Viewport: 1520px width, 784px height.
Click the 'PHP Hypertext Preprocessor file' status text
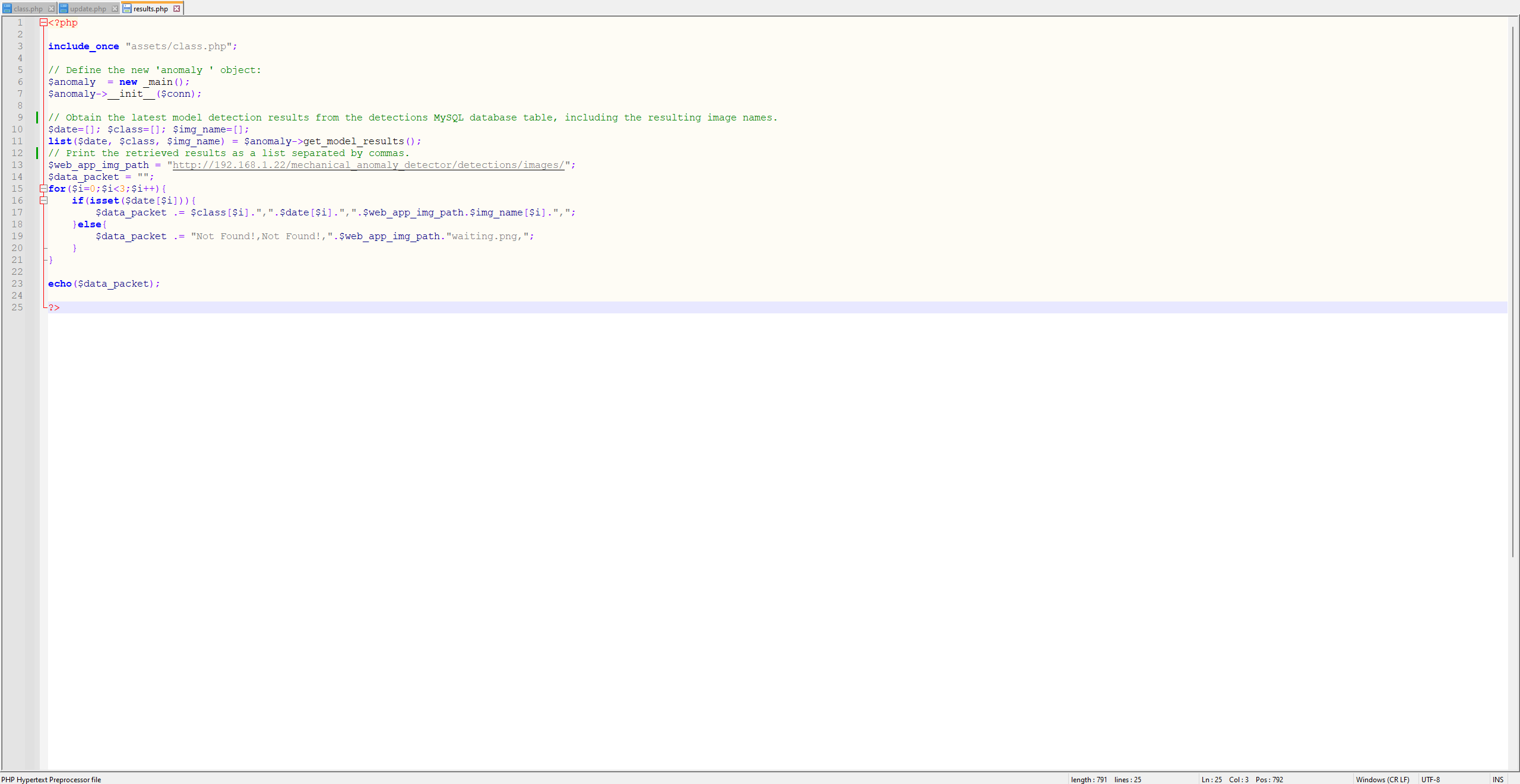pyautogui.click(x=51, y=779)
